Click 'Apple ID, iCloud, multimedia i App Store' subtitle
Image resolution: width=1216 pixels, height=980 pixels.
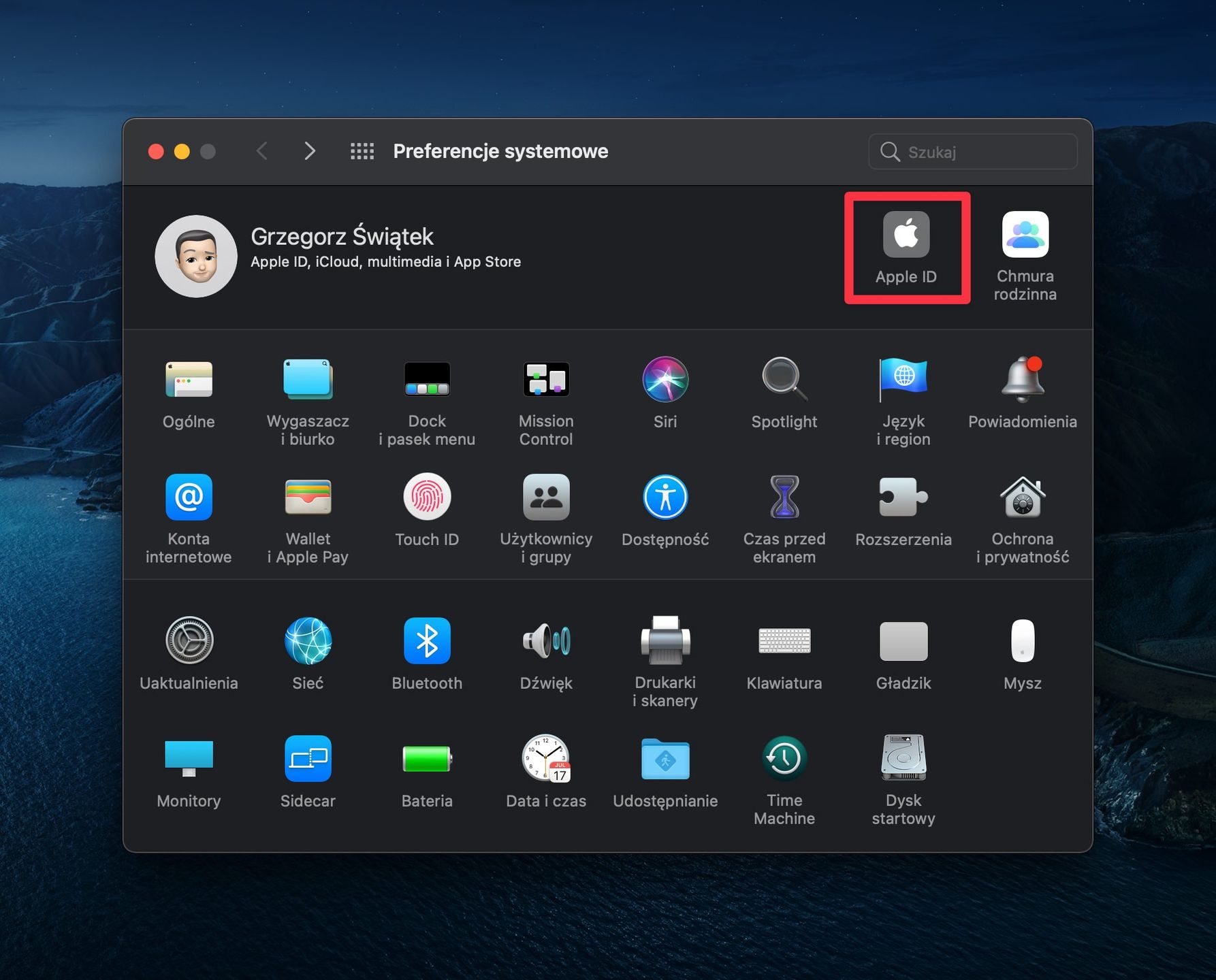(385, 262)
